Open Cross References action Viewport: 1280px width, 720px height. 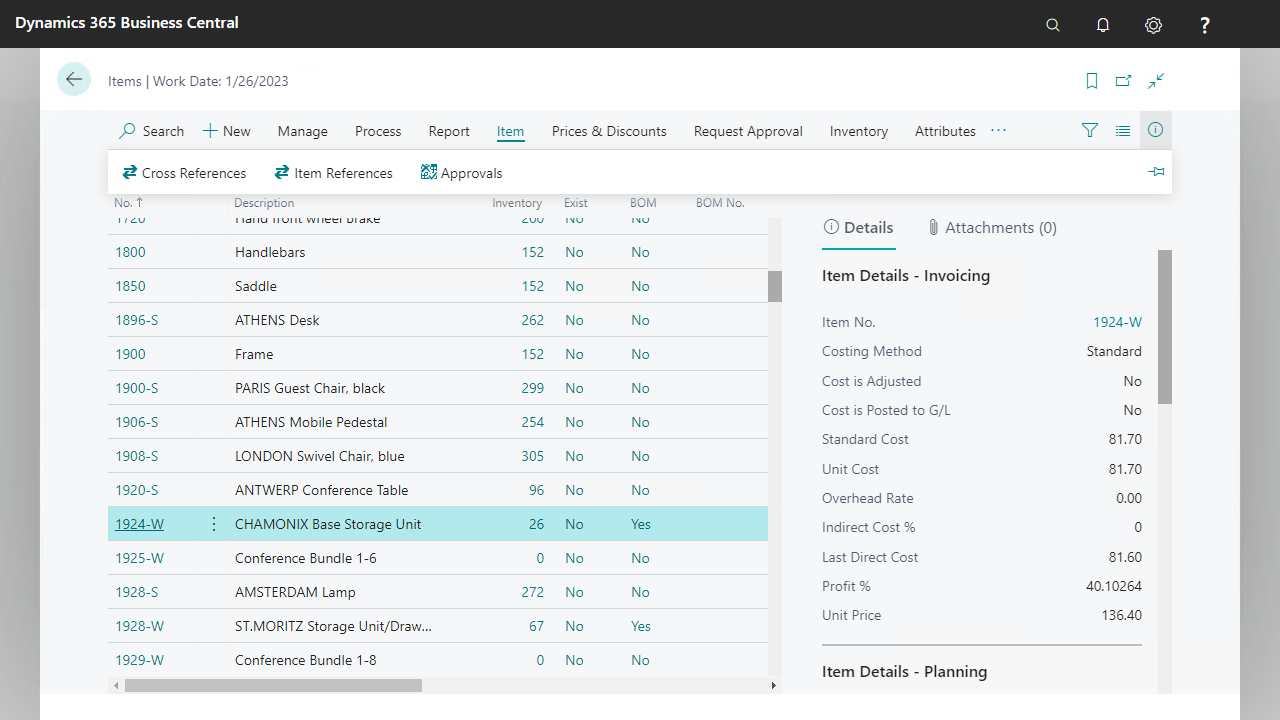pos(184,173)
